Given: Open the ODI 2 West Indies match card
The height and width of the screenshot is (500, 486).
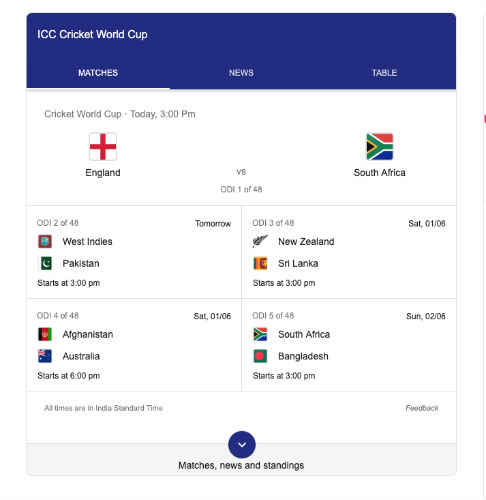Looking at the screenshot, I should click(134, 252).
